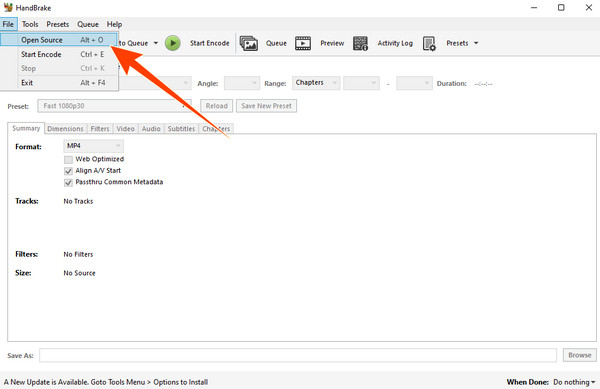Screen dimensions: 600x389
Task: Click the Reload preset button
Action: tap(217, 106)
